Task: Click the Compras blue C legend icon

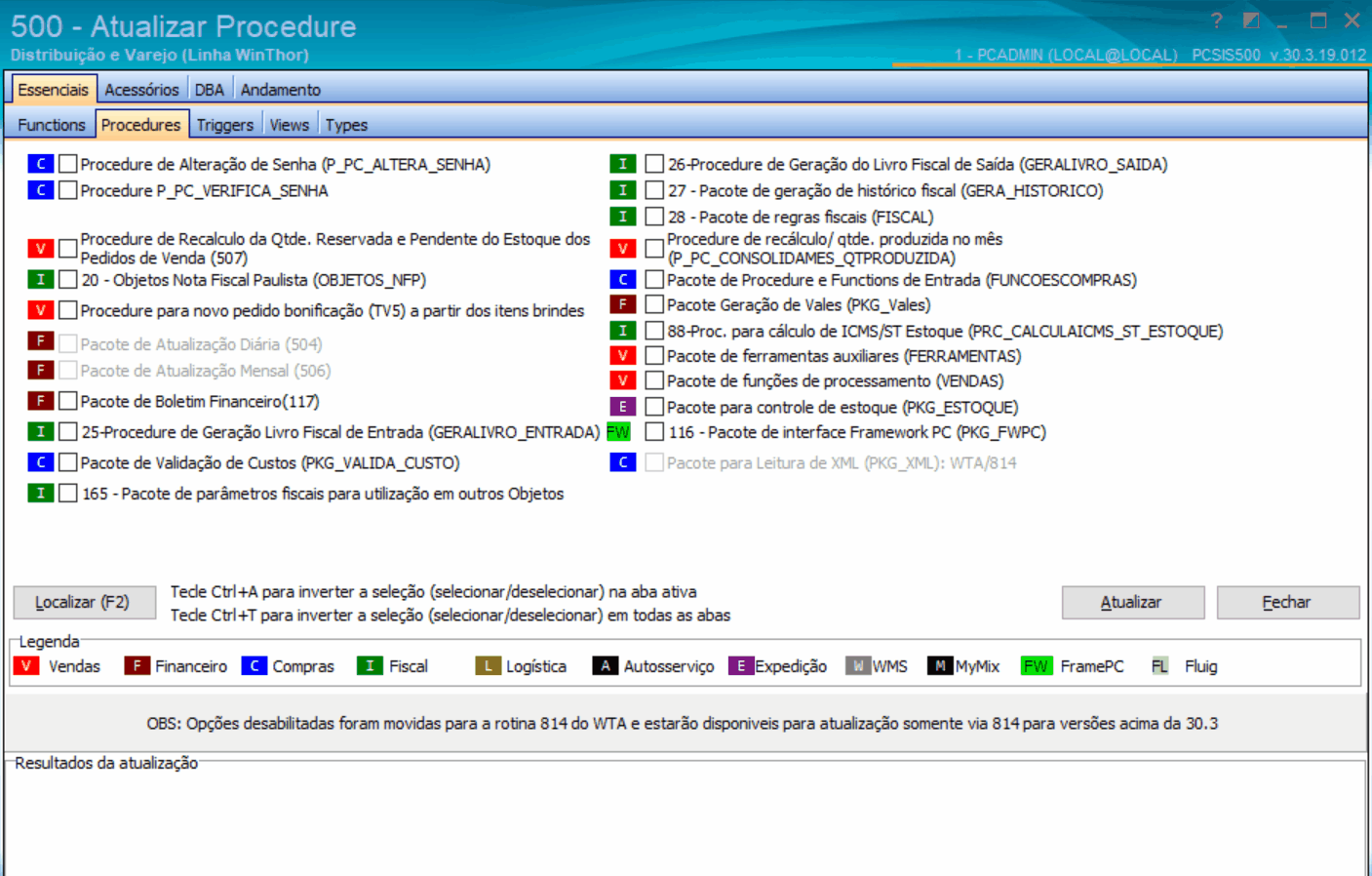Action: pyautogui.click(x=254, y=666)
